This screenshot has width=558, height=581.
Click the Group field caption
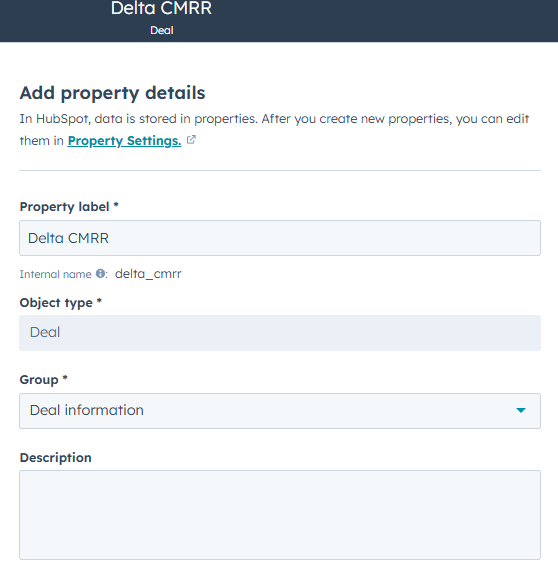(x=39, y=380)
